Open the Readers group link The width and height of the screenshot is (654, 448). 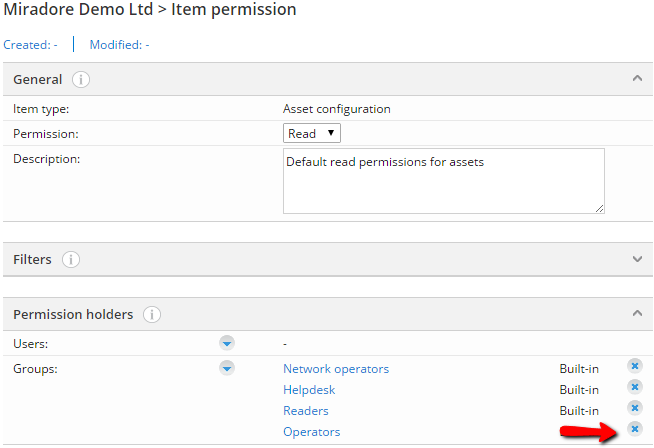[x=306, y=411]
